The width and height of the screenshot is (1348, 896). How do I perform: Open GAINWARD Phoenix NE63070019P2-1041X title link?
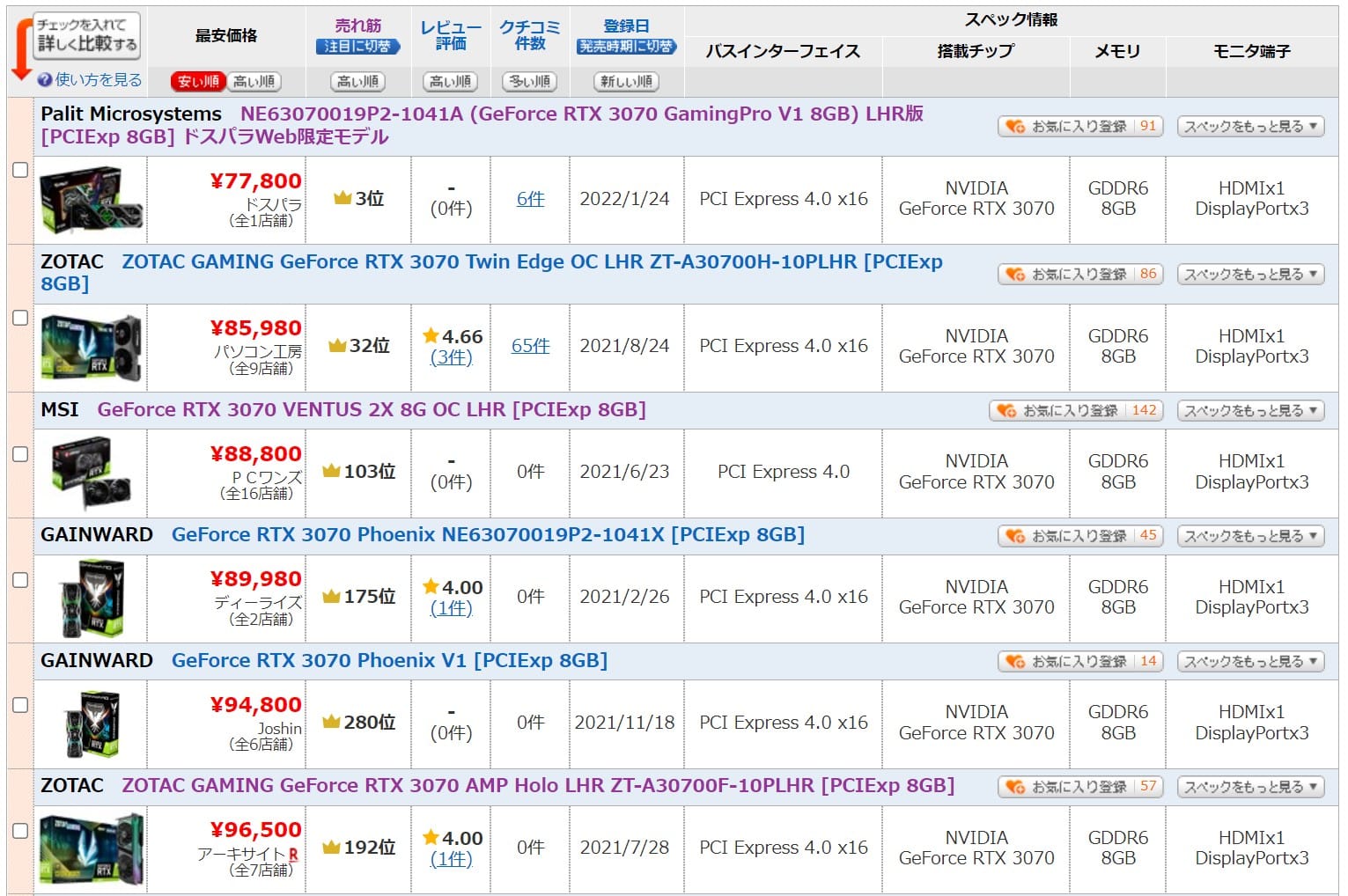tap(488, 535)
